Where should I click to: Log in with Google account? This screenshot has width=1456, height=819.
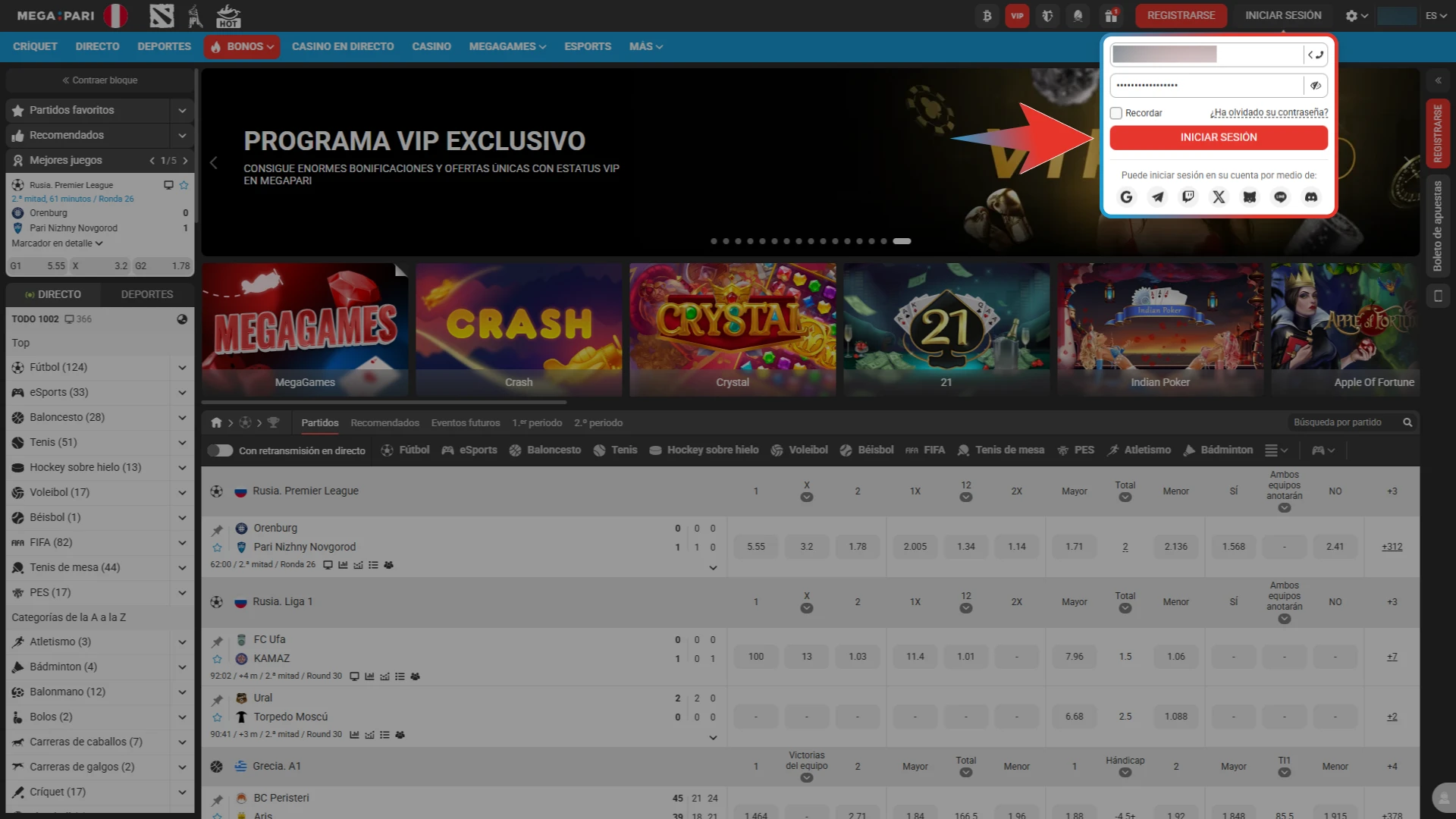(1126, 197)
